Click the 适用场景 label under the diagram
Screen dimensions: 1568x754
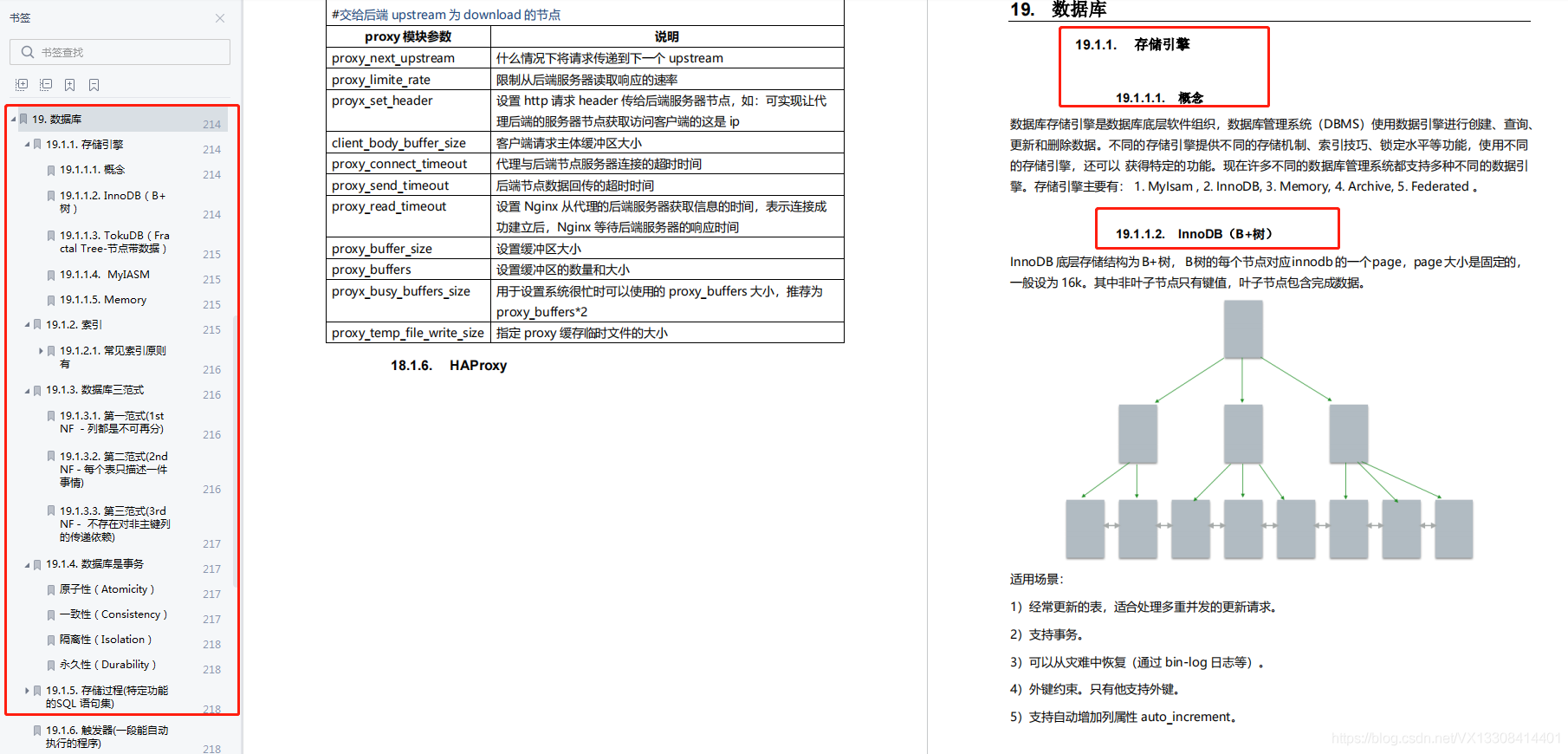pos(1036,579)
